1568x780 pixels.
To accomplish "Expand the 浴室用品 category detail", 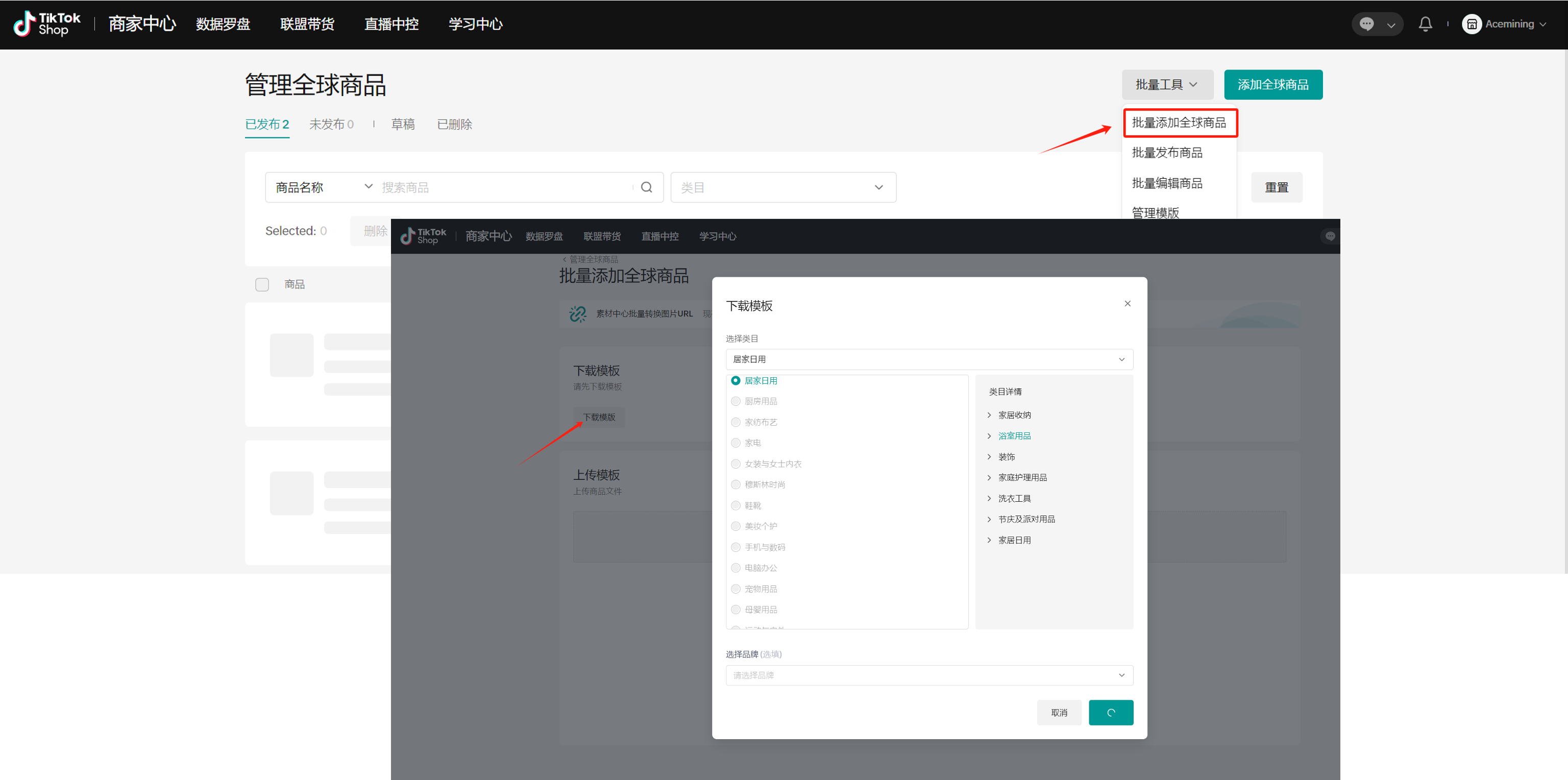I will tap(1014, 436).
